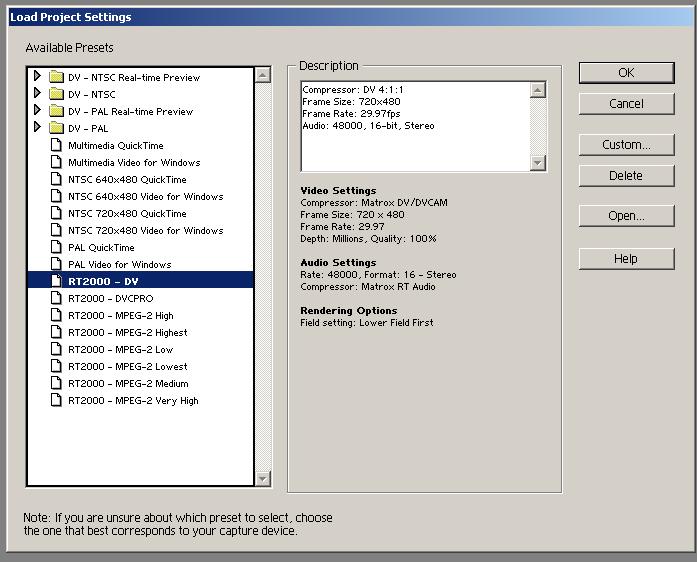Click inside the Description text area

coord(414,126)
